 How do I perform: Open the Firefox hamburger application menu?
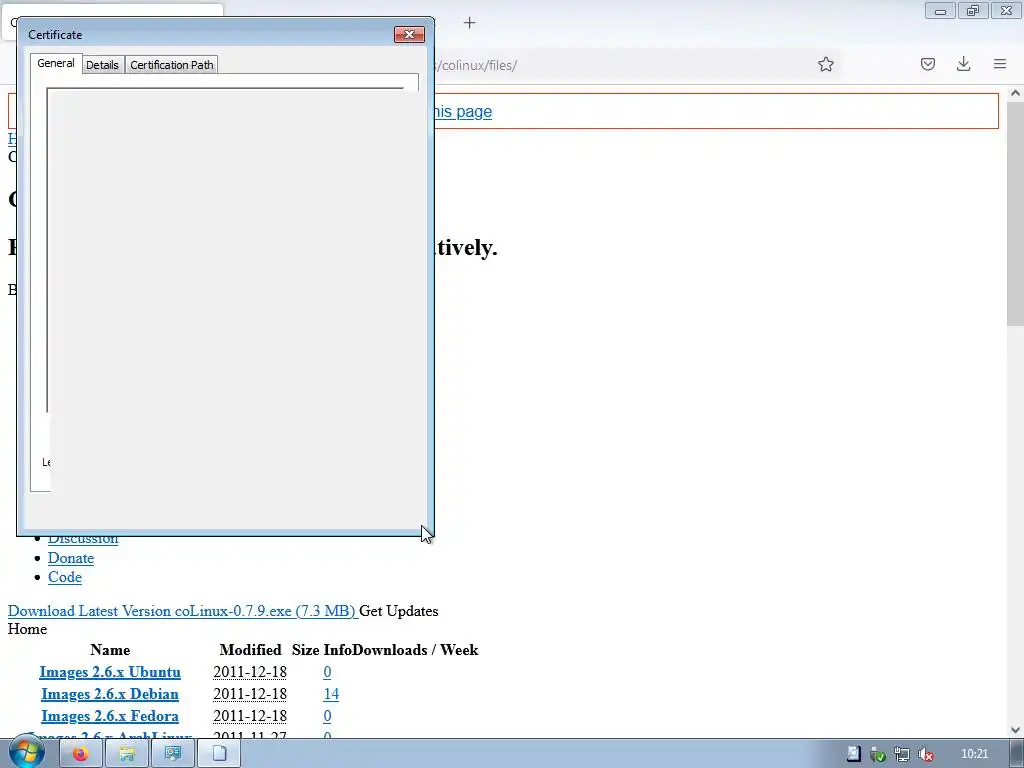point(1000,63)
